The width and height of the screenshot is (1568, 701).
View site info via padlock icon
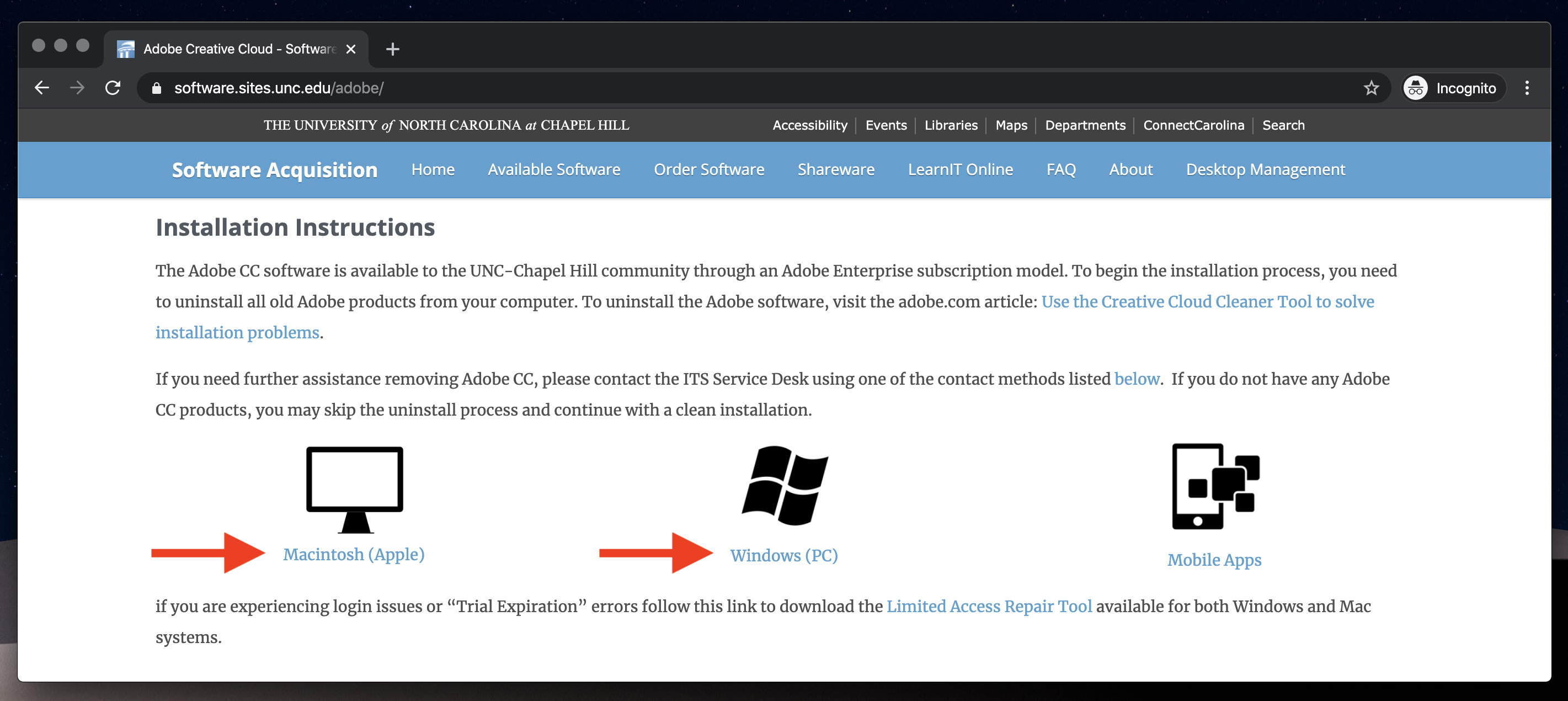point(157,88)
